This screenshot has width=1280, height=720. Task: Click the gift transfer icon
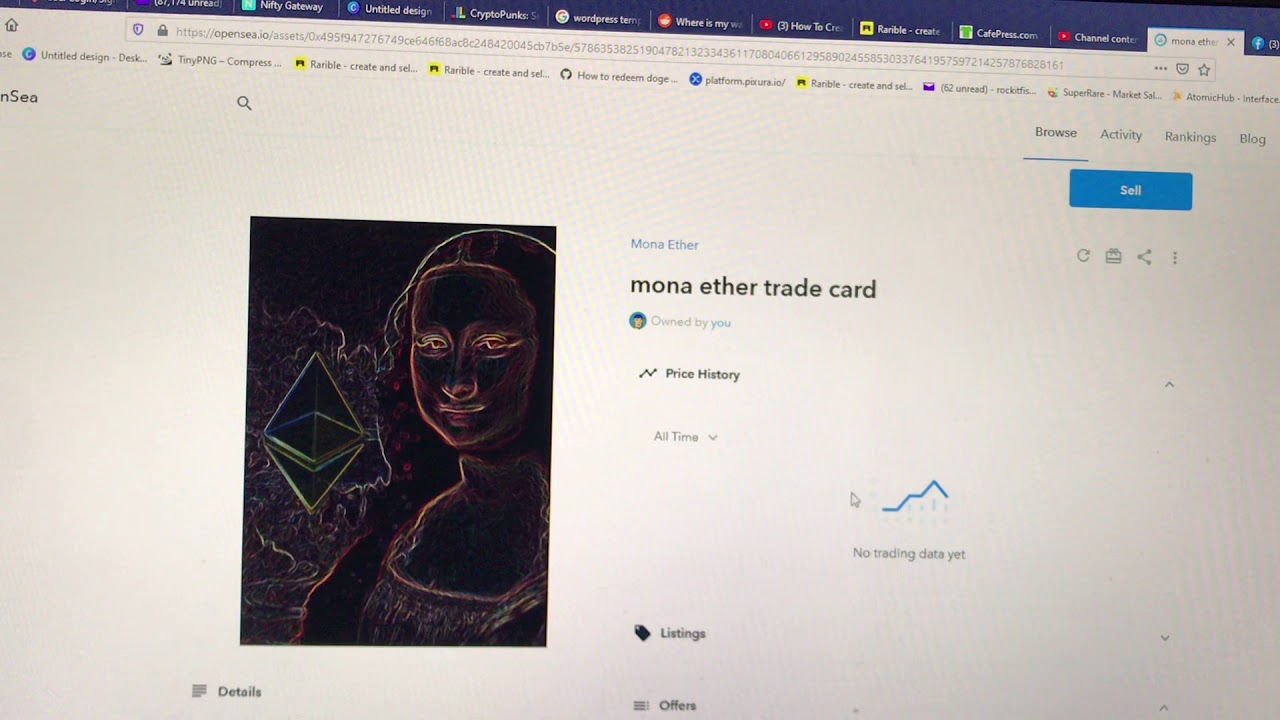click(x=1113, y=257)
